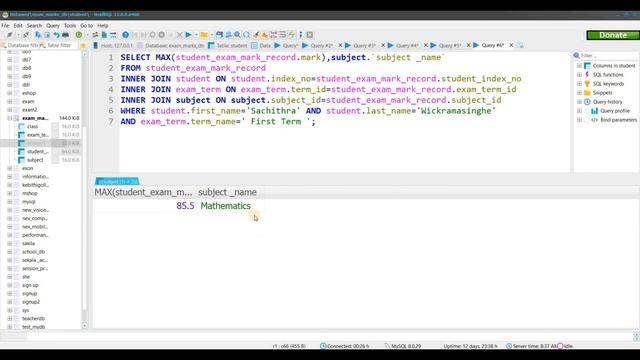The width and height of the screenshot is (640, 360).
Task: Switch to the Table: student tab
Action: point(228,45)
